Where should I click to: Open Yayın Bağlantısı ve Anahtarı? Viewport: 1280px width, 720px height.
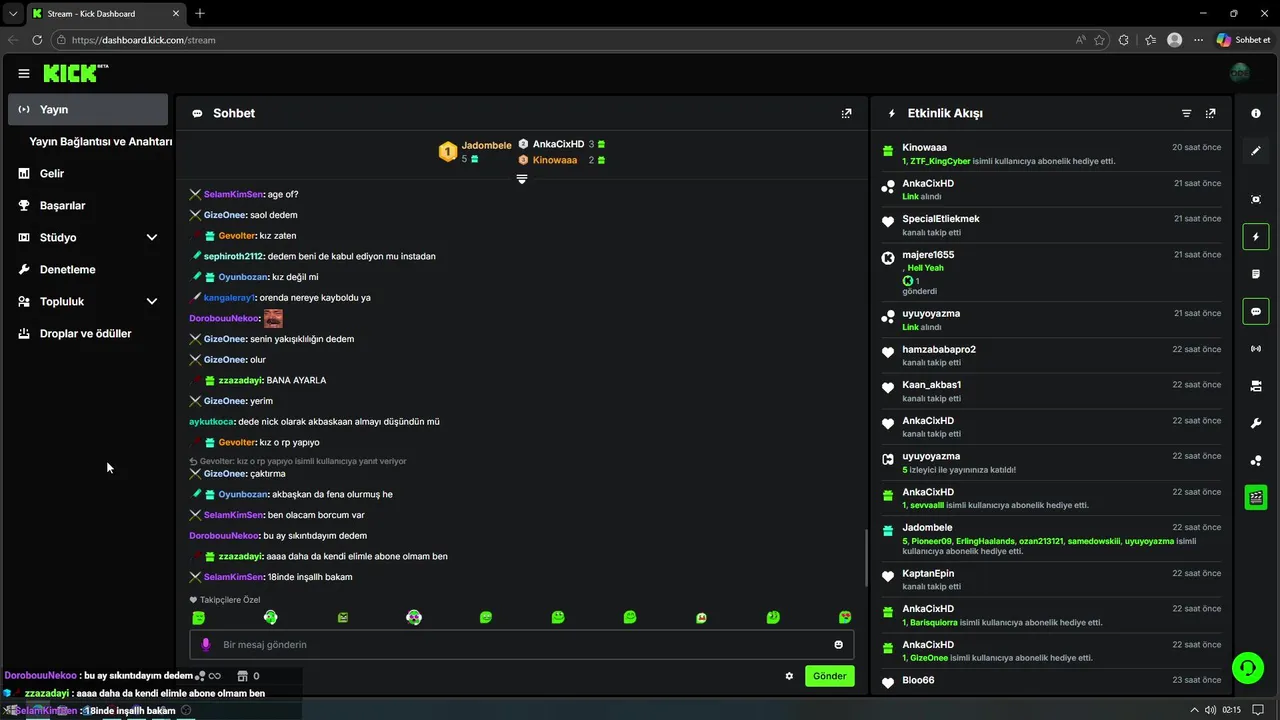point(100,142)
